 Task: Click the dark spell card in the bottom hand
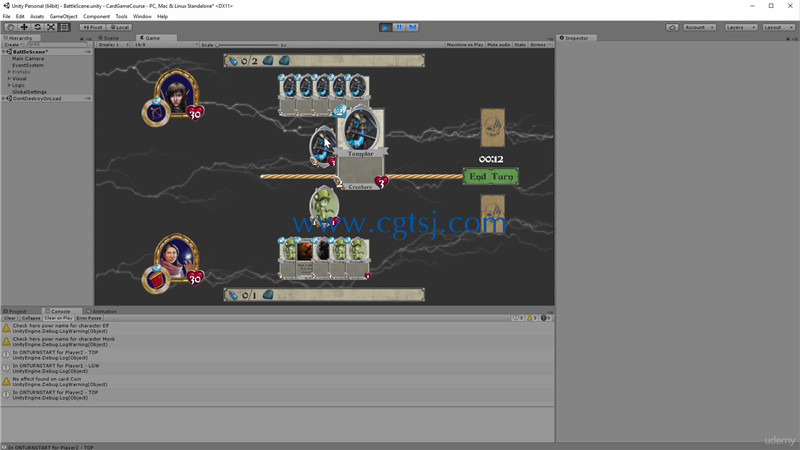point(305,258)
